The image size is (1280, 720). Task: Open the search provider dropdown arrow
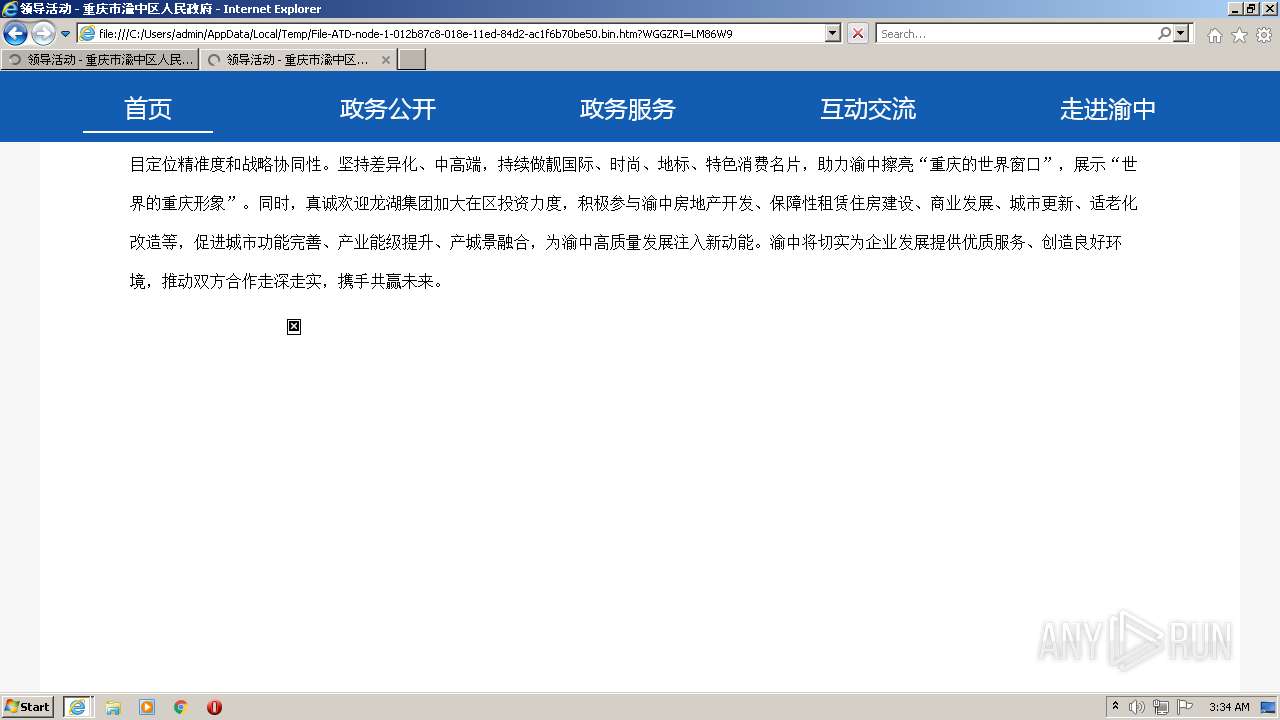coord(1182,33)
